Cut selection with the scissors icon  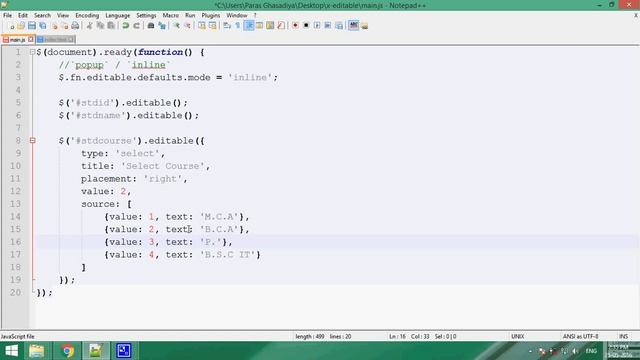[x=89, y=26]
